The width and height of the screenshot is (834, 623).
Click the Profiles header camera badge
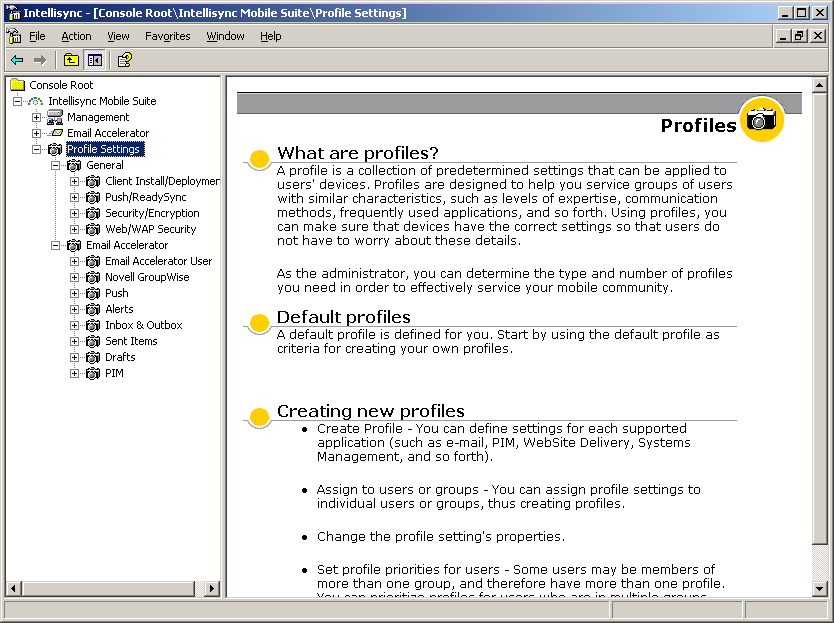762,119
